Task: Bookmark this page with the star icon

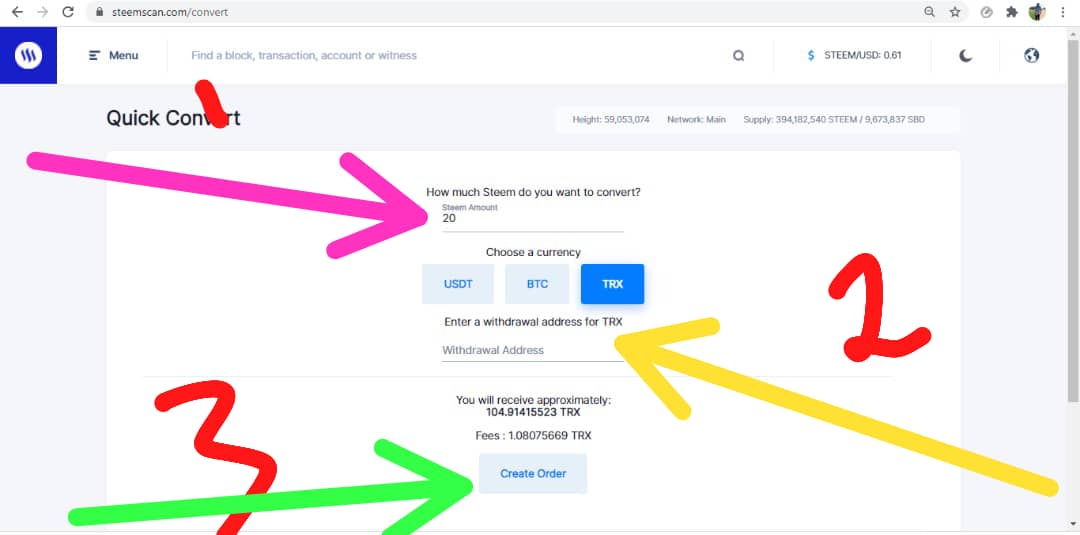Action: pyautogui.click(x=955, y=12)
